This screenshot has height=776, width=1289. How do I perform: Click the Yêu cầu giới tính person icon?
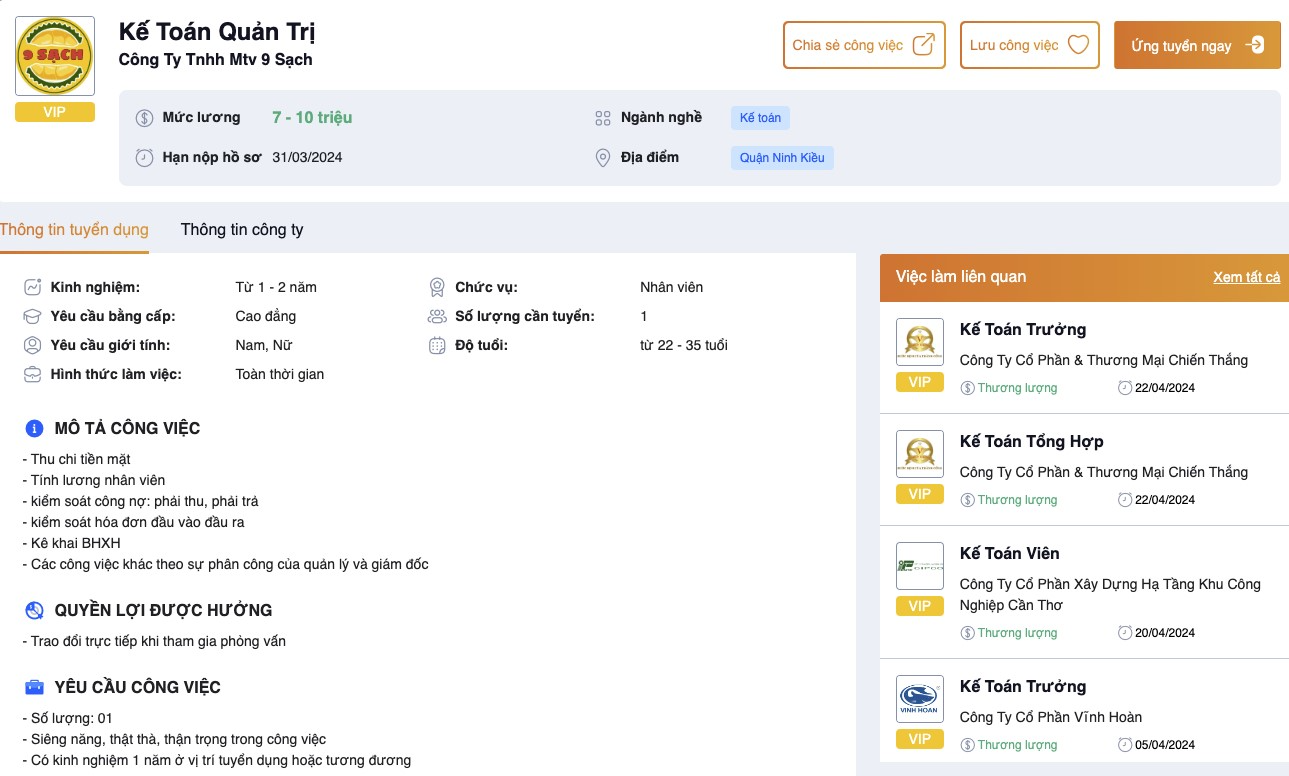[x=32, y=345]
